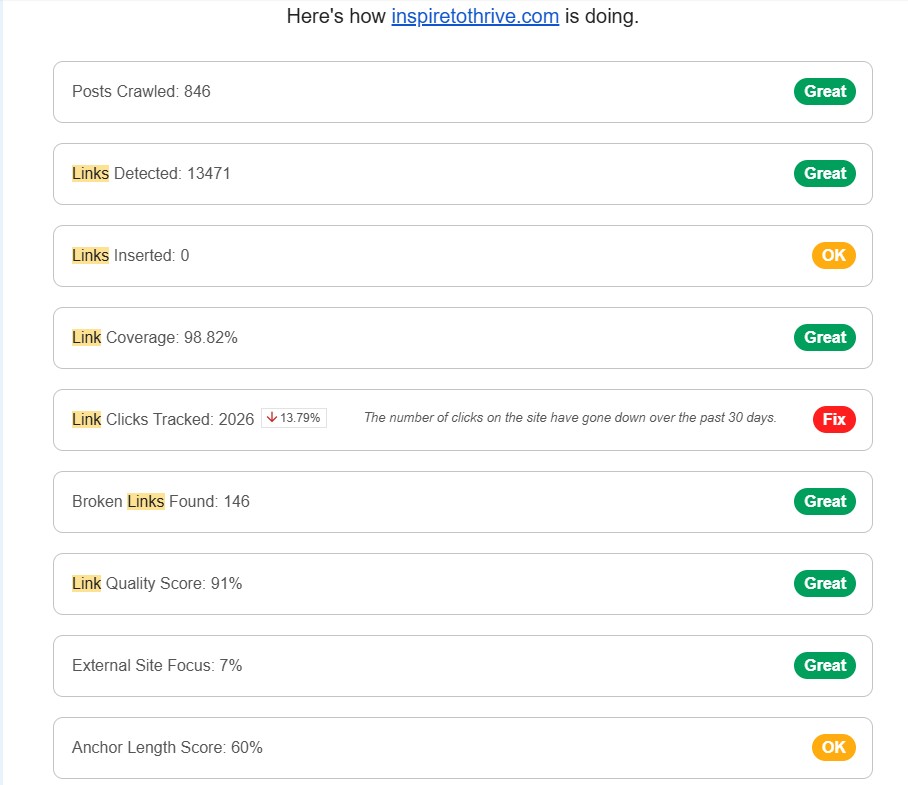Click the clicks decline explanation text
908x785 pixels.
(x=571, y=418)
